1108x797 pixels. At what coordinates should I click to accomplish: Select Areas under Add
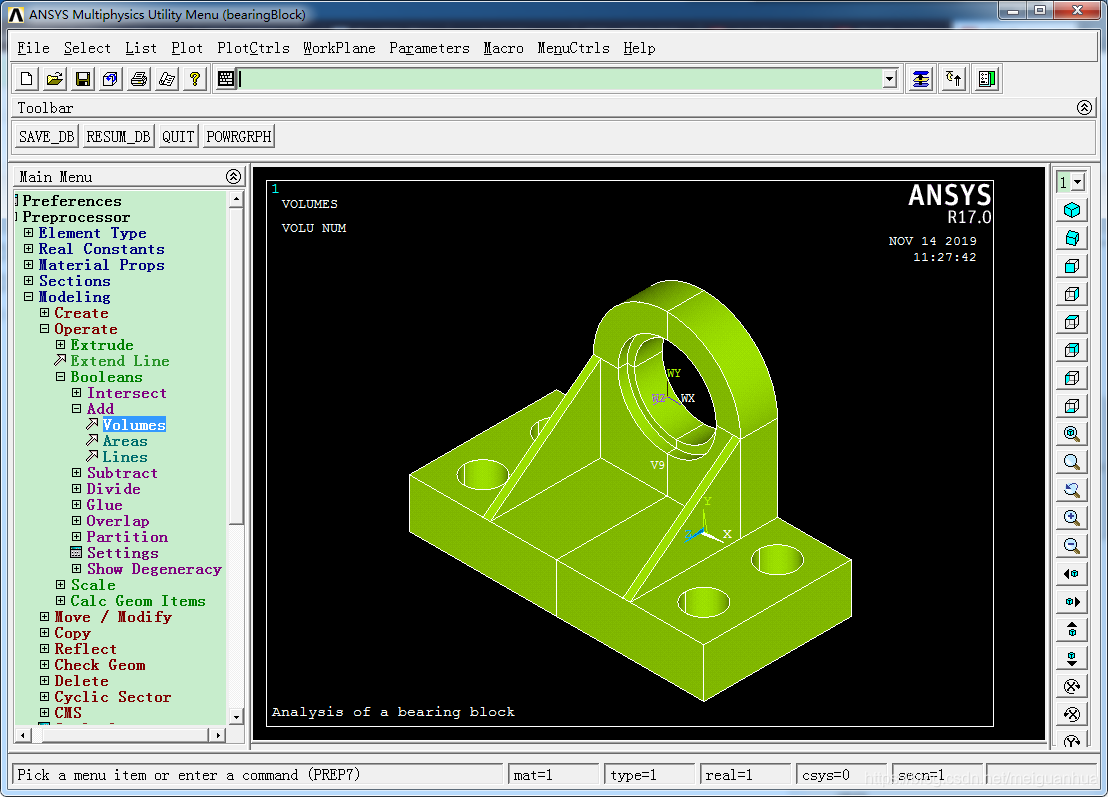[x=125, y=441]
